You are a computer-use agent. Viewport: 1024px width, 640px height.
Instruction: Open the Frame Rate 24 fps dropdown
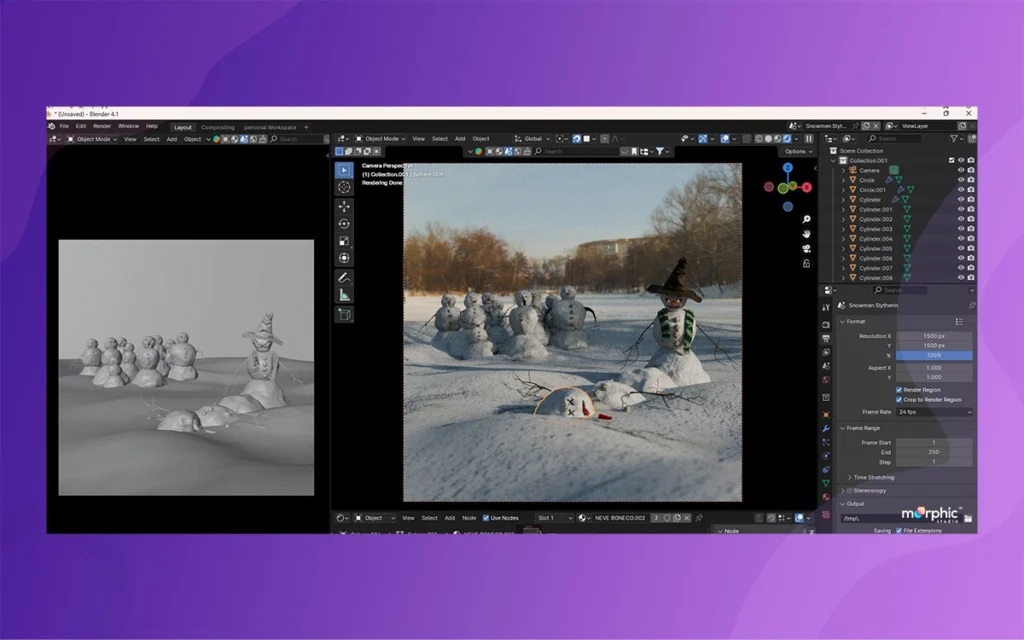(935, 412)
